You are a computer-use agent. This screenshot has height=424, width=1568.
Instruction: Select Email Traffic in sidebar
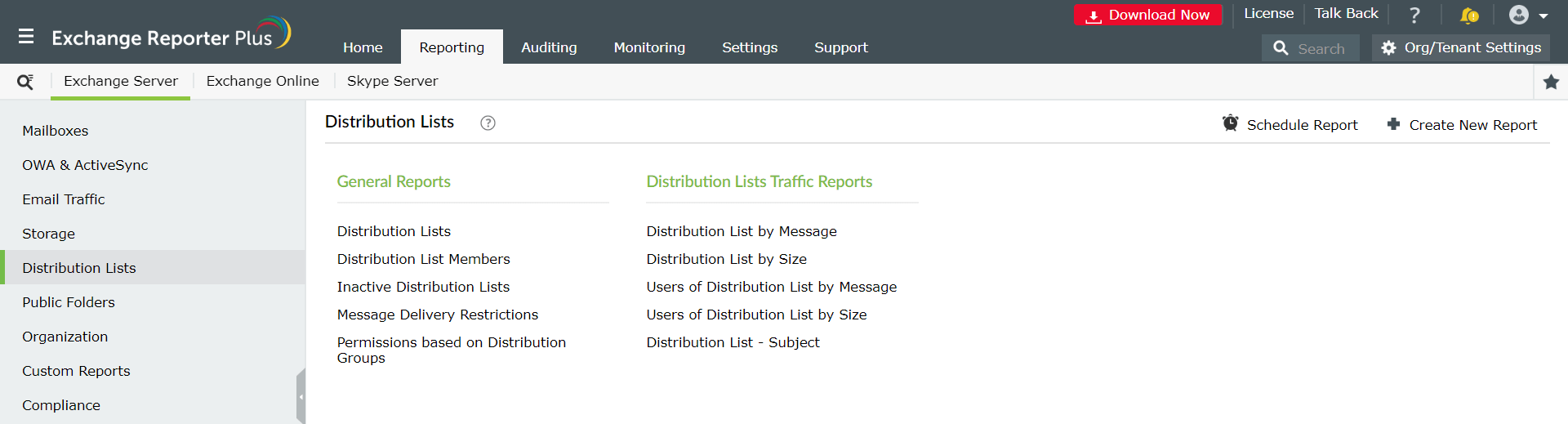(x=153, y=199)
